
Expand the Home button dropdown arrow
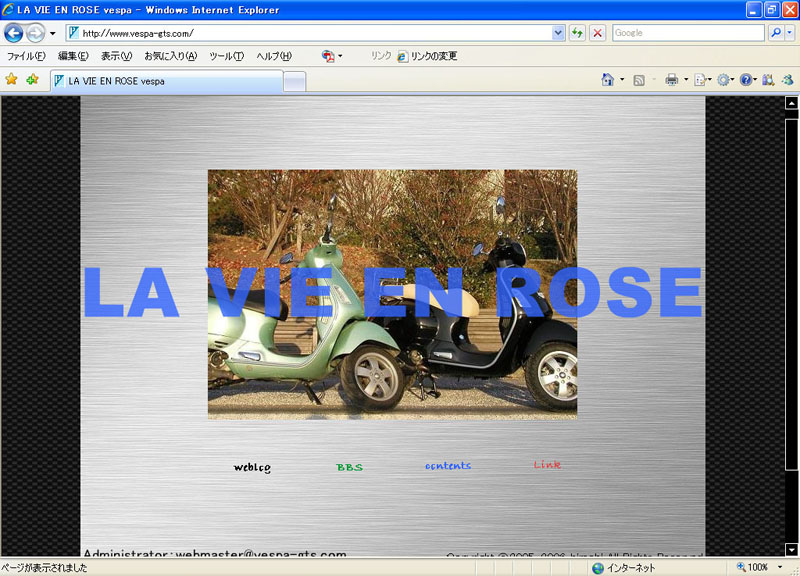point(622,80)
